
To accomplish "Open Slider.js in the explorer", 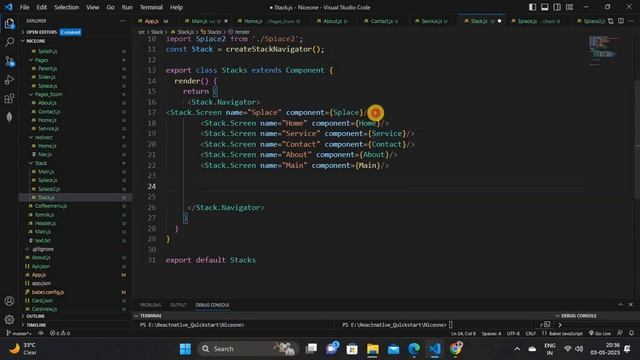I will click(x=46, y=77).
